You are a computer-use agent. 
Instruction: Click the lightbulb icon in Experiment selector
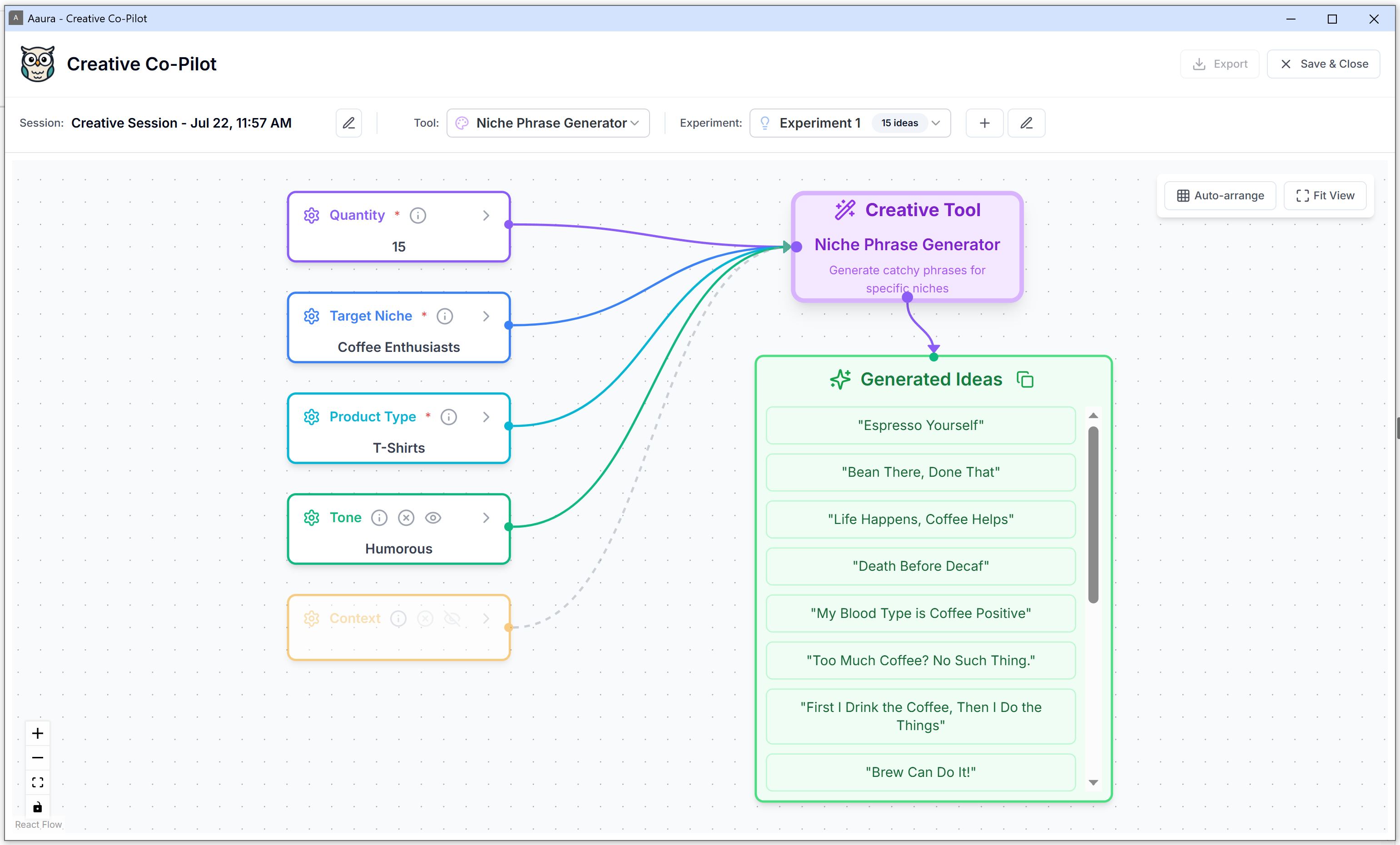[x=765, y=123]
